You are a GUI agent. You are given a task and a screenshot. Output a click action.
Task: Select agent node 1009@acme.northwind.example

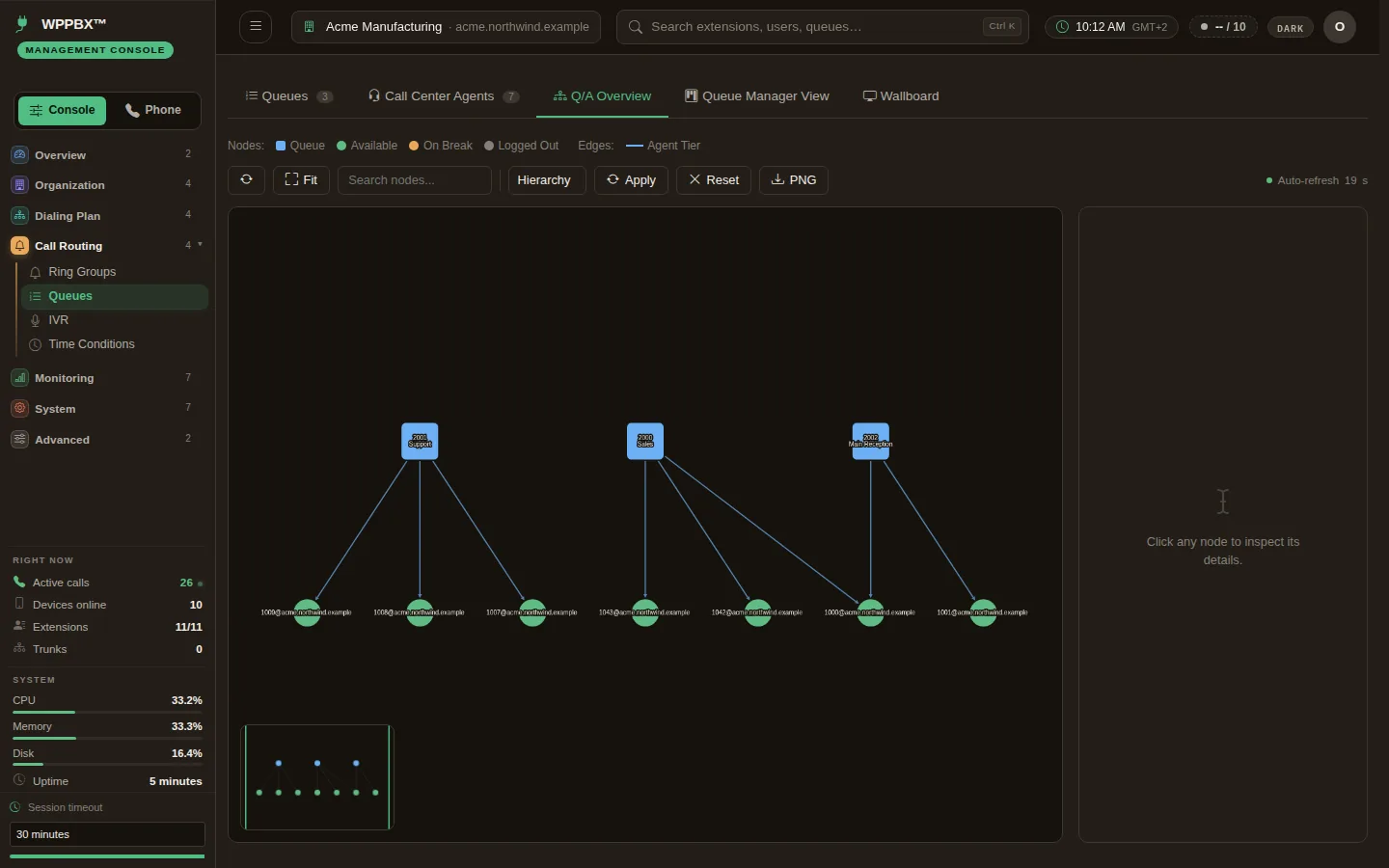pyautogui.click(x=307, y=612)
